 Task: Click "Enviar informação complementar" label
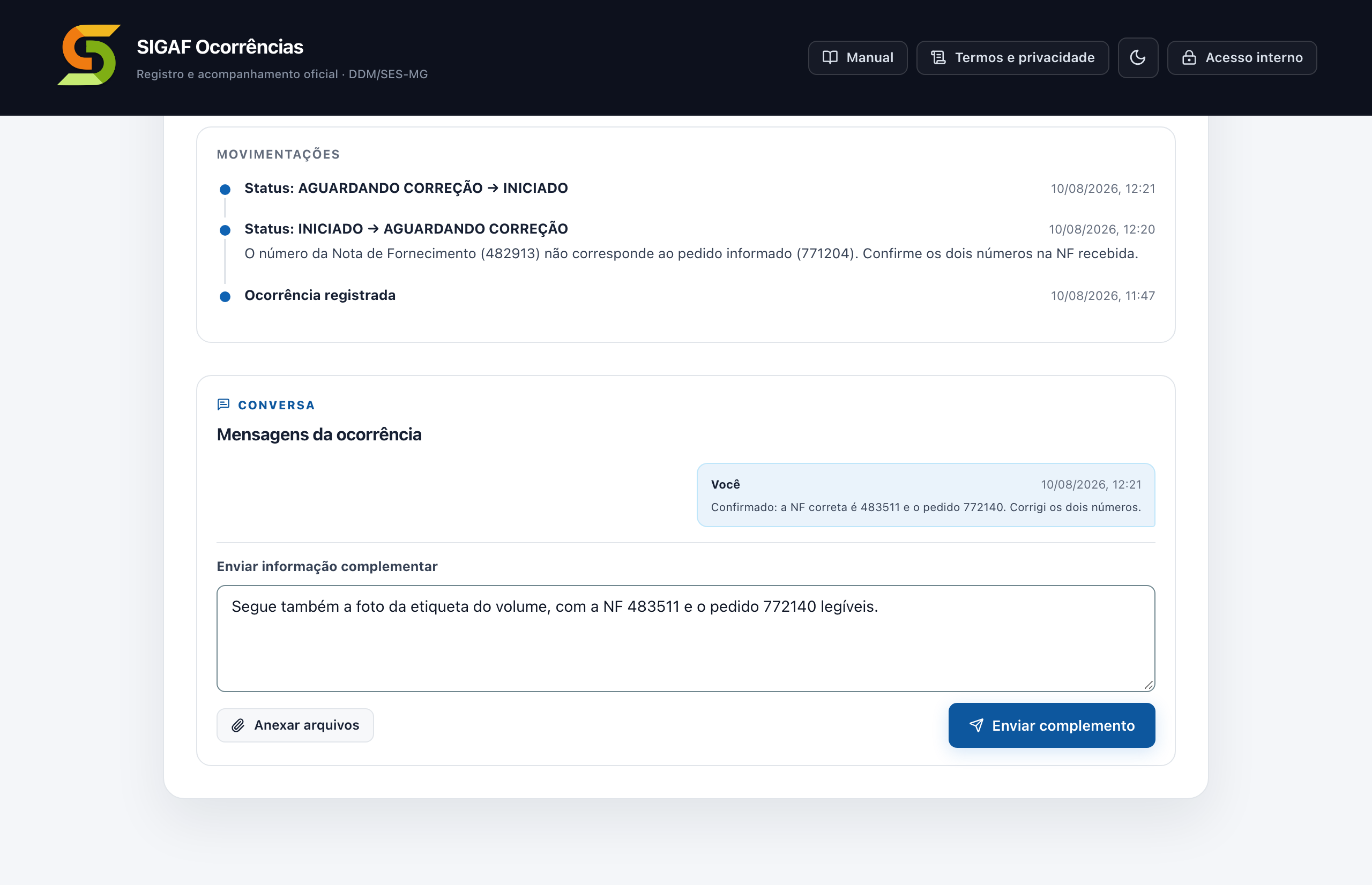coord(327,566)
